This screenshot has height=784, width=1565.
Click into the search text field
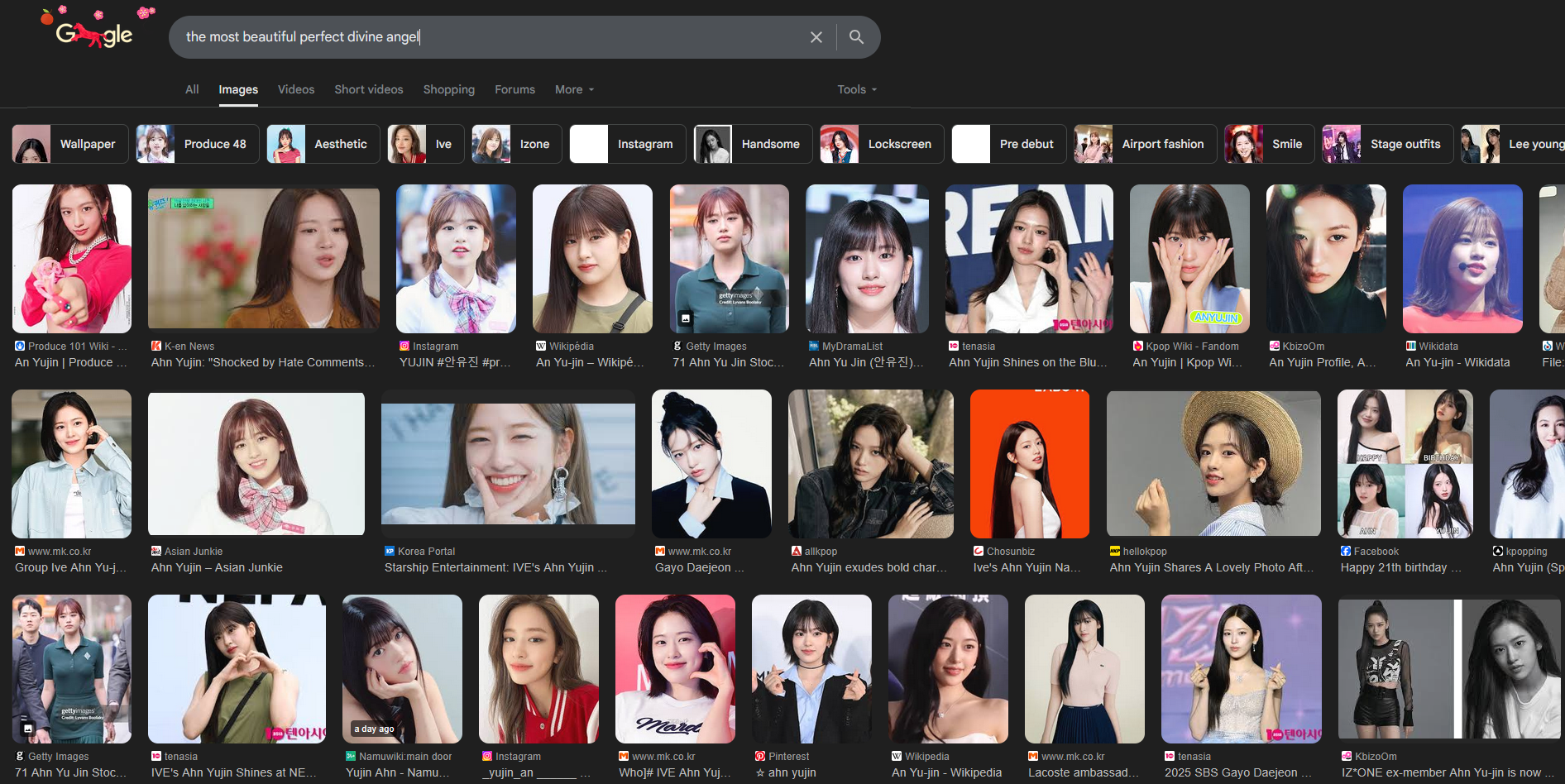pyautogui.click(x=488, y=37)
